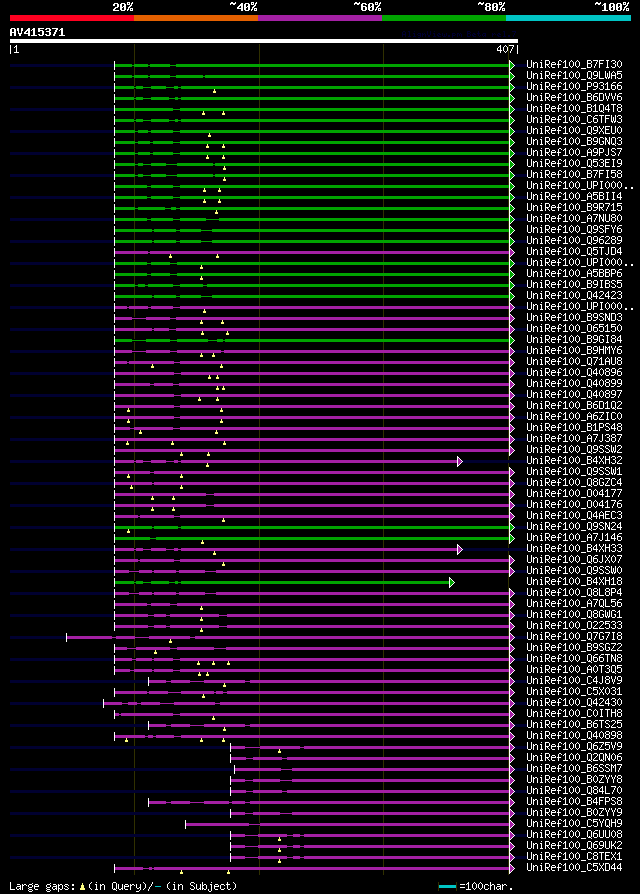
Task: Open the UniRef100_A7NU80 hit
Action: [x=574, y=218]
